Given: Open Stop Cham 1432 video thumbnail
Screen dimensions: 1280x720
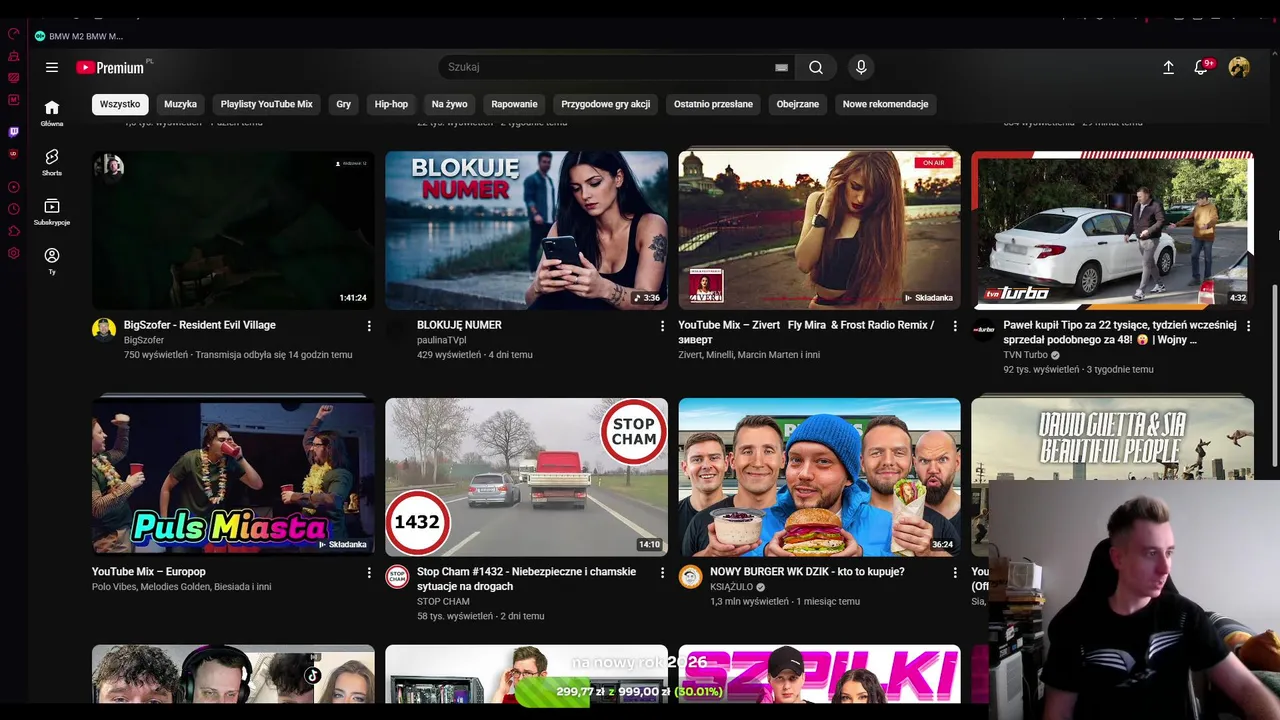Looking at the screenshot, I should tap(526, 477).
